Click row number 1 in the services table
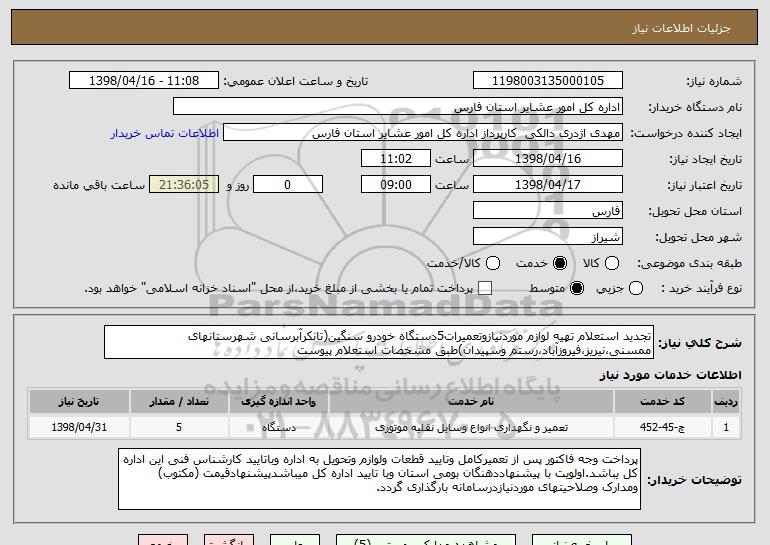This screenshot has height=545, width=770. point(726,427)
